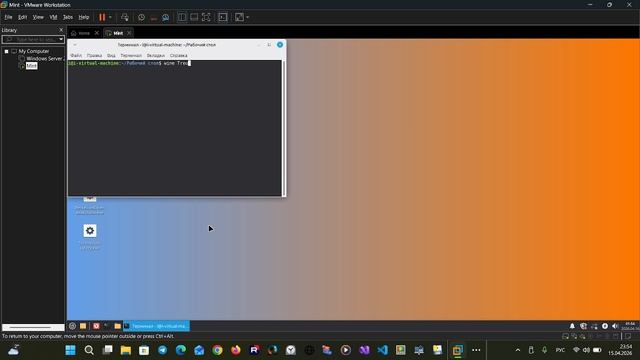
Task: Click the Терминал task in Mint panel
Action: 156,326
